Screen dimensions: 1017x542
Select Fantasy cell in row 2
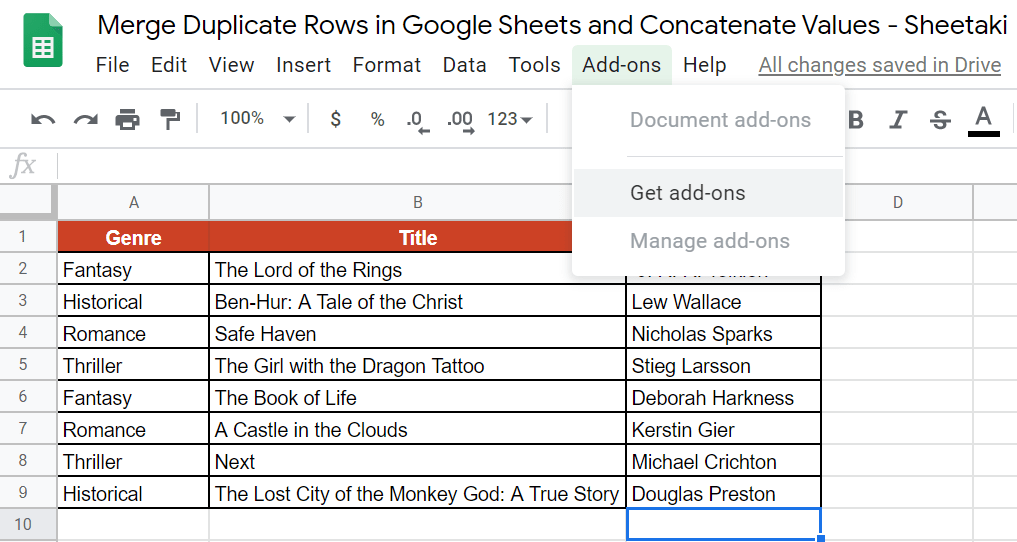pos(134,269)
